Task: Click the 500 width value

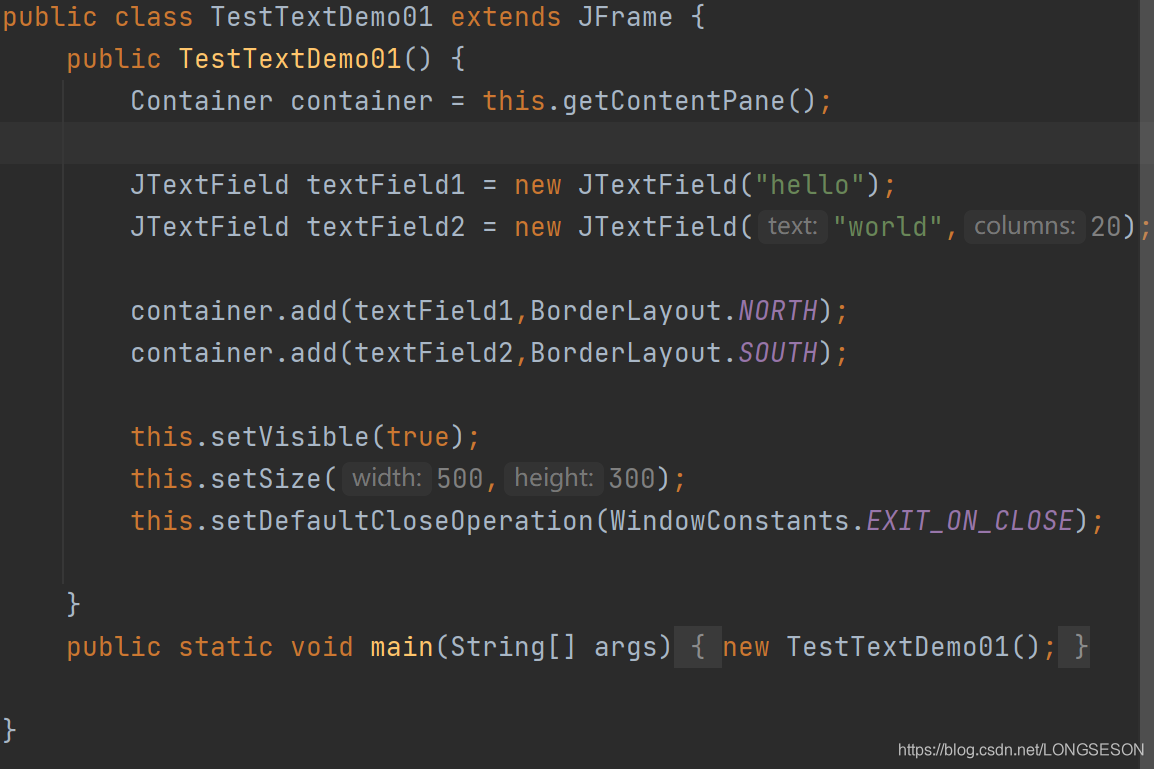Action: [460, 478]
